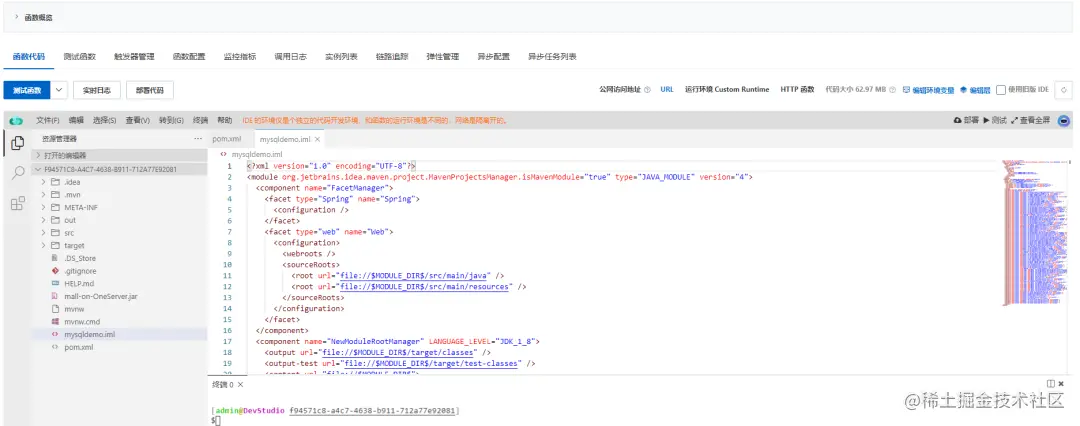The width and height of the screenshot is (1080, 426).
Task: Click the refresh icon button beside 使用旧版 IDE
Action: [x=1064, y=90]
